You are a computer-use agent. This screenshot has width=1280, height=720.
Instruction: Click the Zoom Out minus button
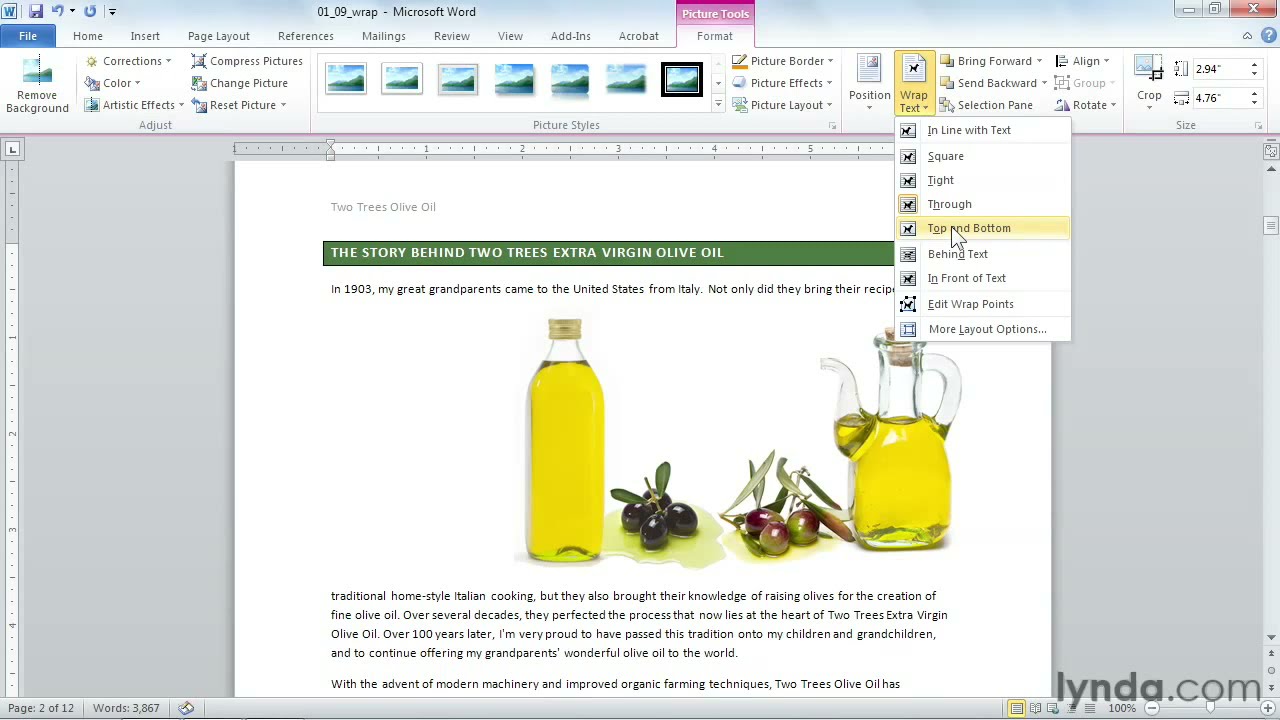[x=1151, y=708]
